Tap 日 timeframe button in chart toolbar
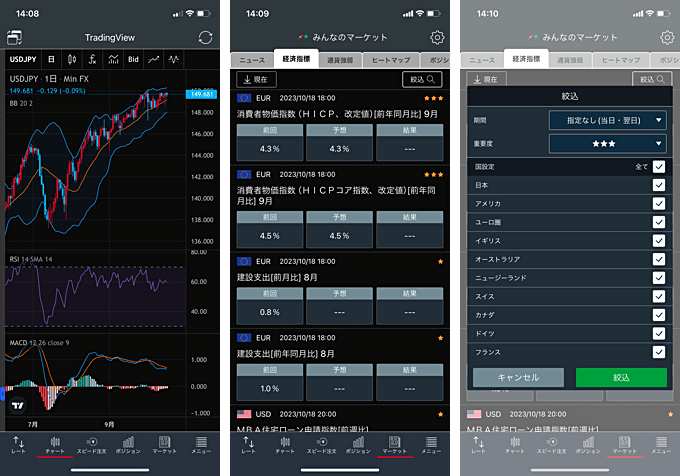The image size is (680, 476). (x=49, y=60)
